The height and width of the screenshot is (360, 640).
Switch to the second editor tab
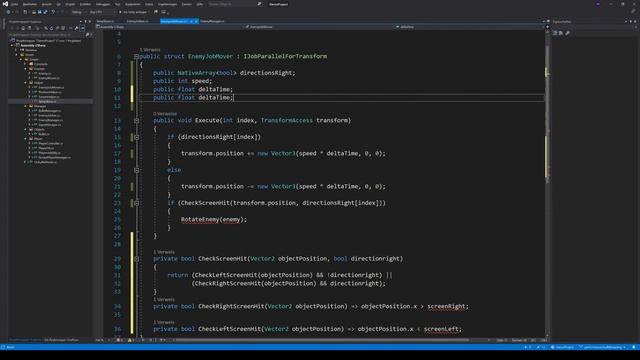pos(138,21)
